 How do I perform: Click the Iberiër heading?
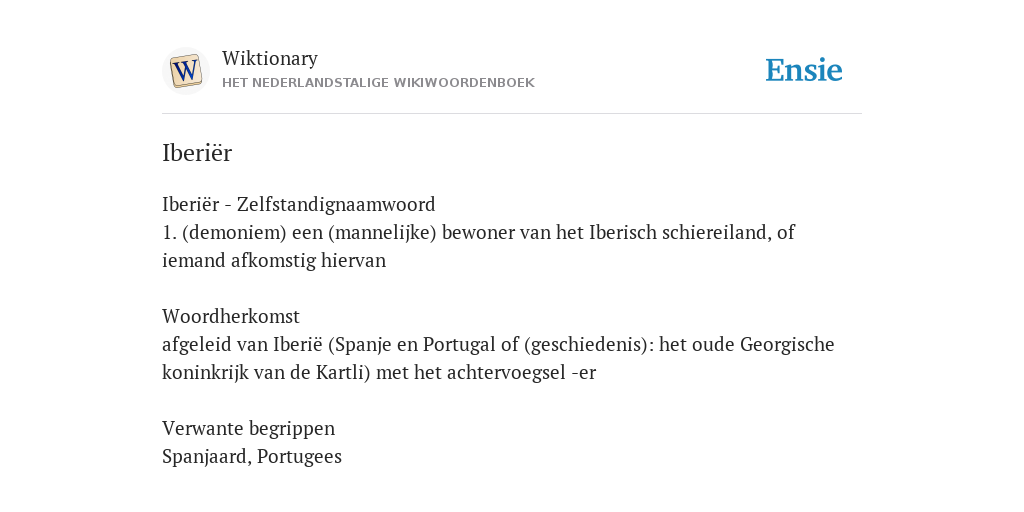(197, 153)
